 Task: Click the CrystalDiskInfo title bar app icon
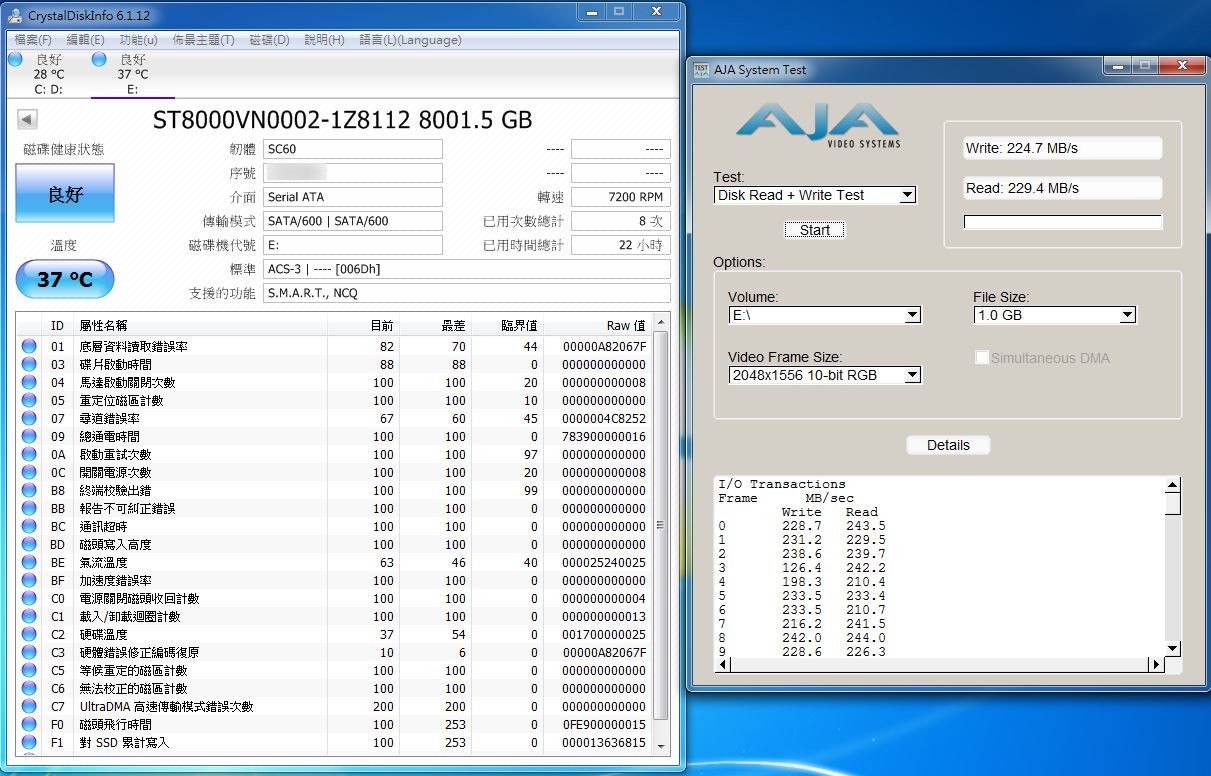(x=15, y=16)
